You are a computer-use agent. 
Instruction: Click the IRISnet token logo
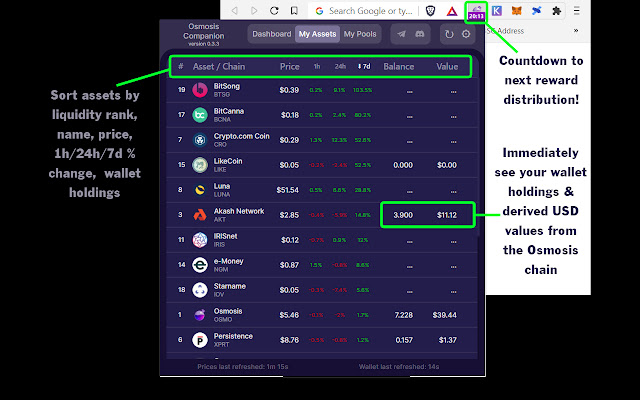tap(200, 240)
